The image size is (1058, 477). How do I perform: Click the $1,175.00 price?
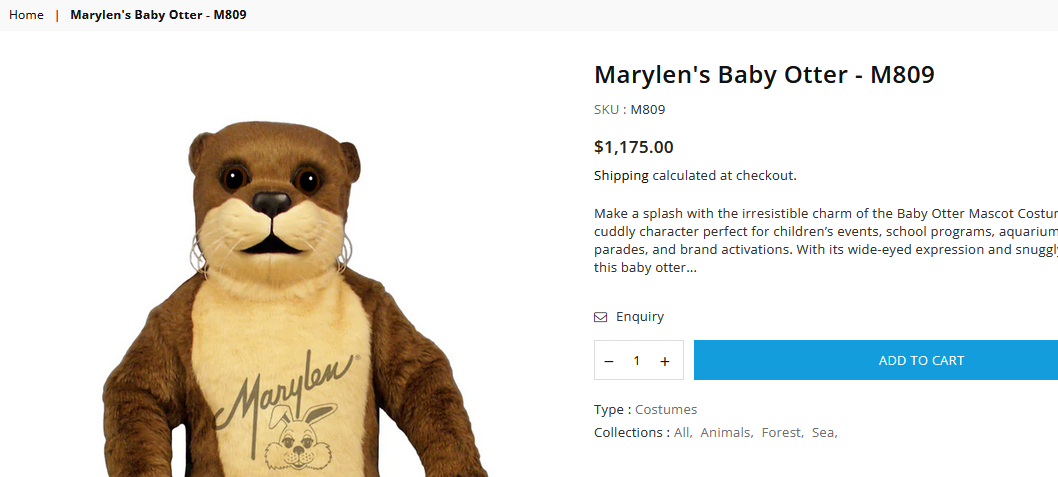(634, 147)
